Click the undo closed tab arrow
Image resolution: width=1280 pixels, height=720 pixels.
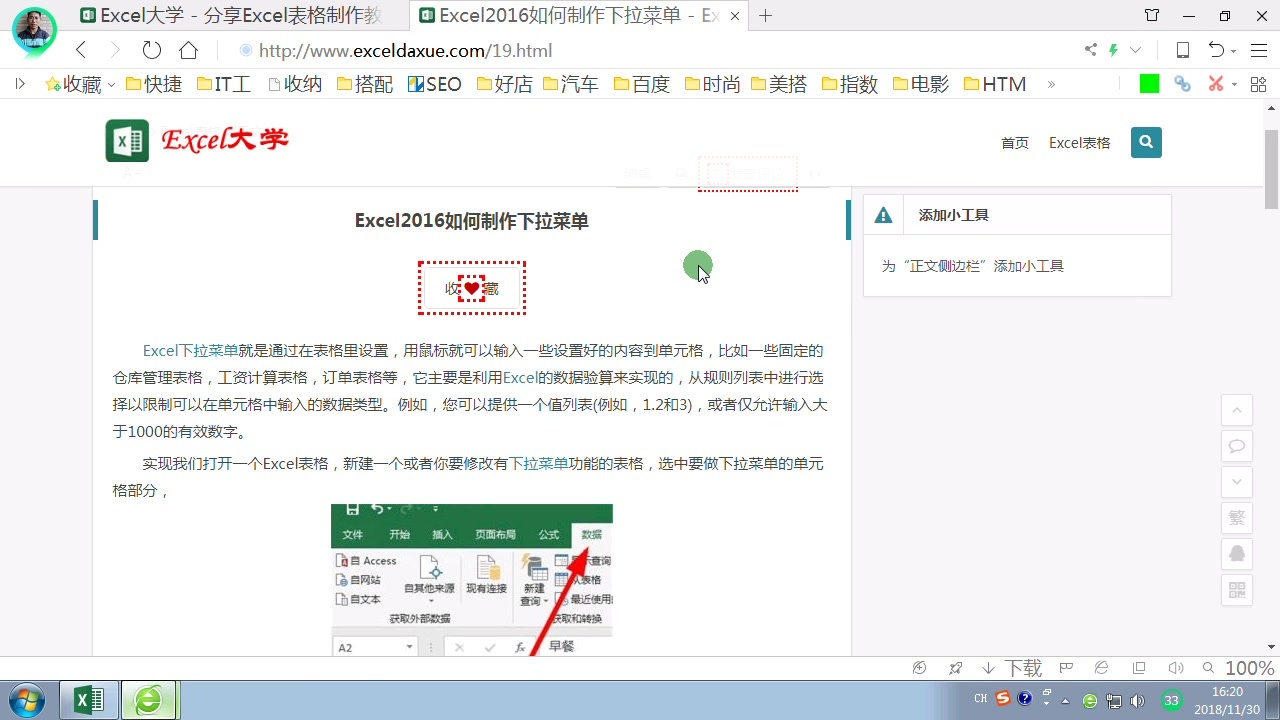pos(1215,50)
